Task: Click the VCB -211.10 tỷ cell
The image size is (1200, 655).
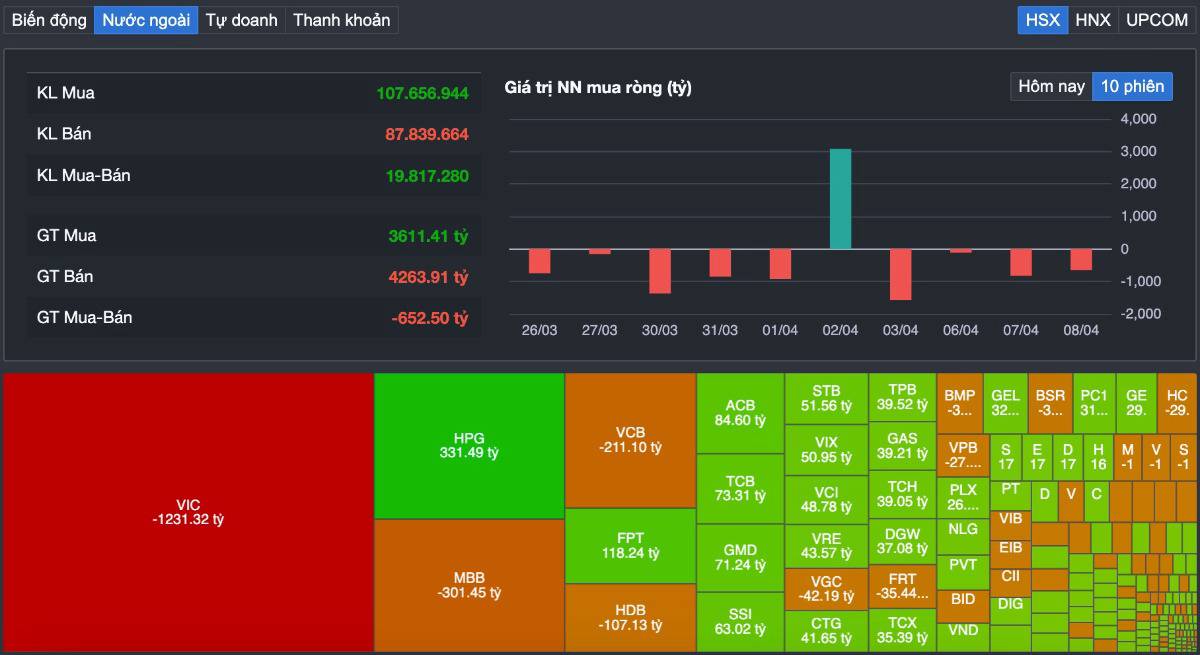Action: tap(630, 440)
